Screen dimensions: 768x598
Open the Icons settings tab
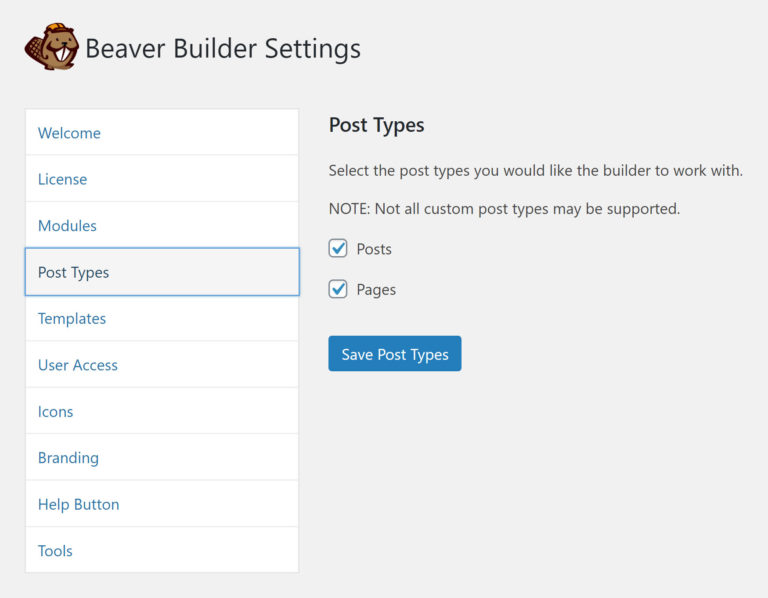click(162, 411)
